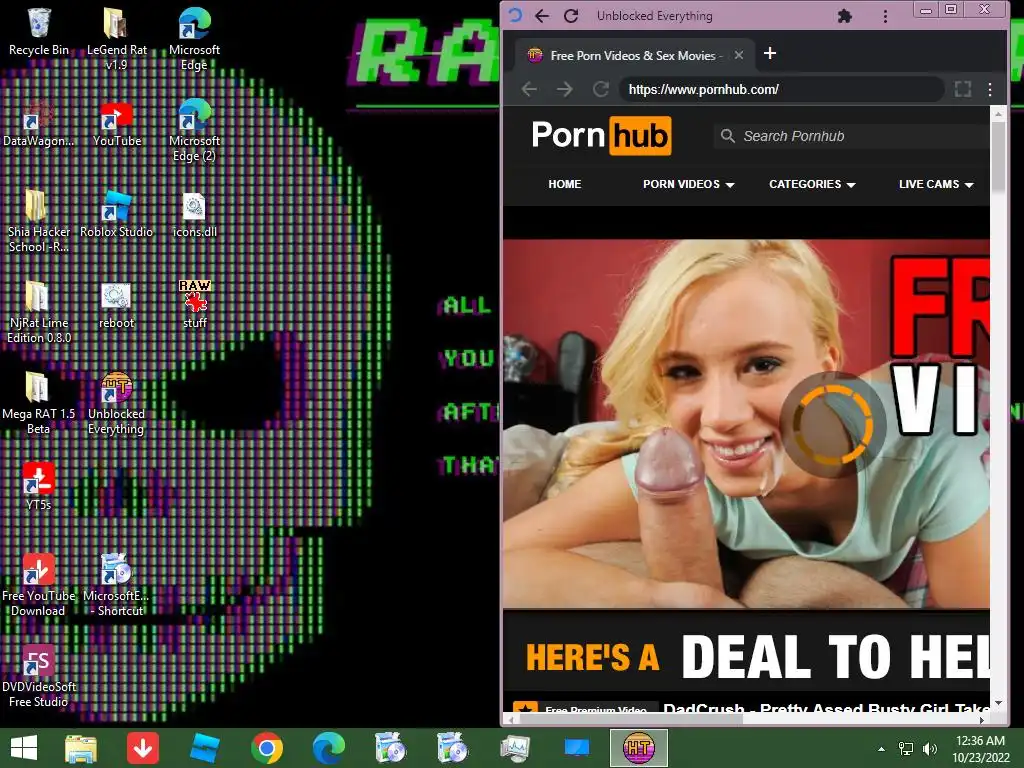Select the YT5s desktop shortcut
1024x768 pixels.
pos(39,486)
